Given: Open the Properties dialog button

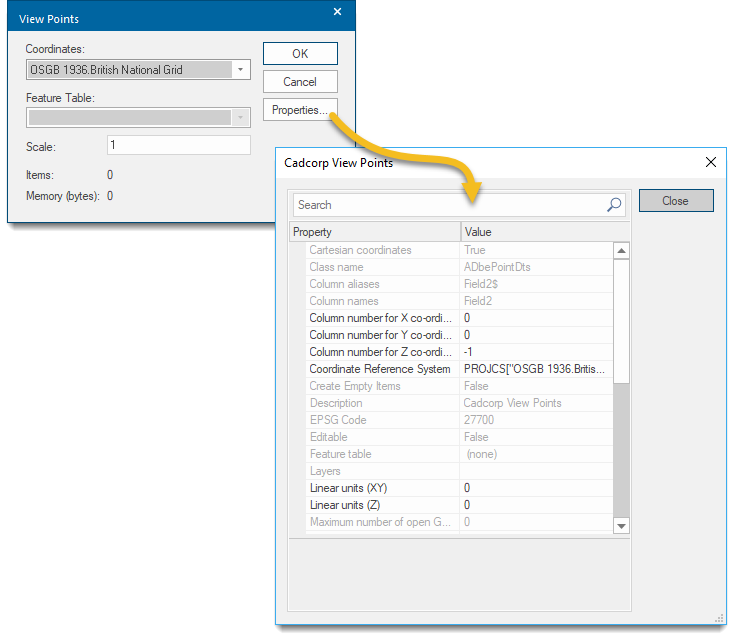Looking at the screenshot, I should [300, 110].
